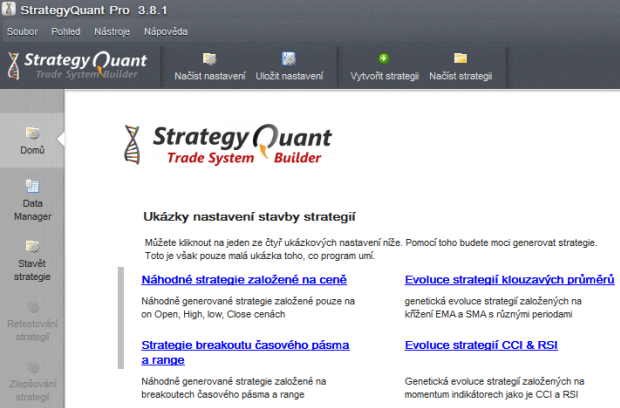Open the Domů sidebar icon

click(32, 134)
